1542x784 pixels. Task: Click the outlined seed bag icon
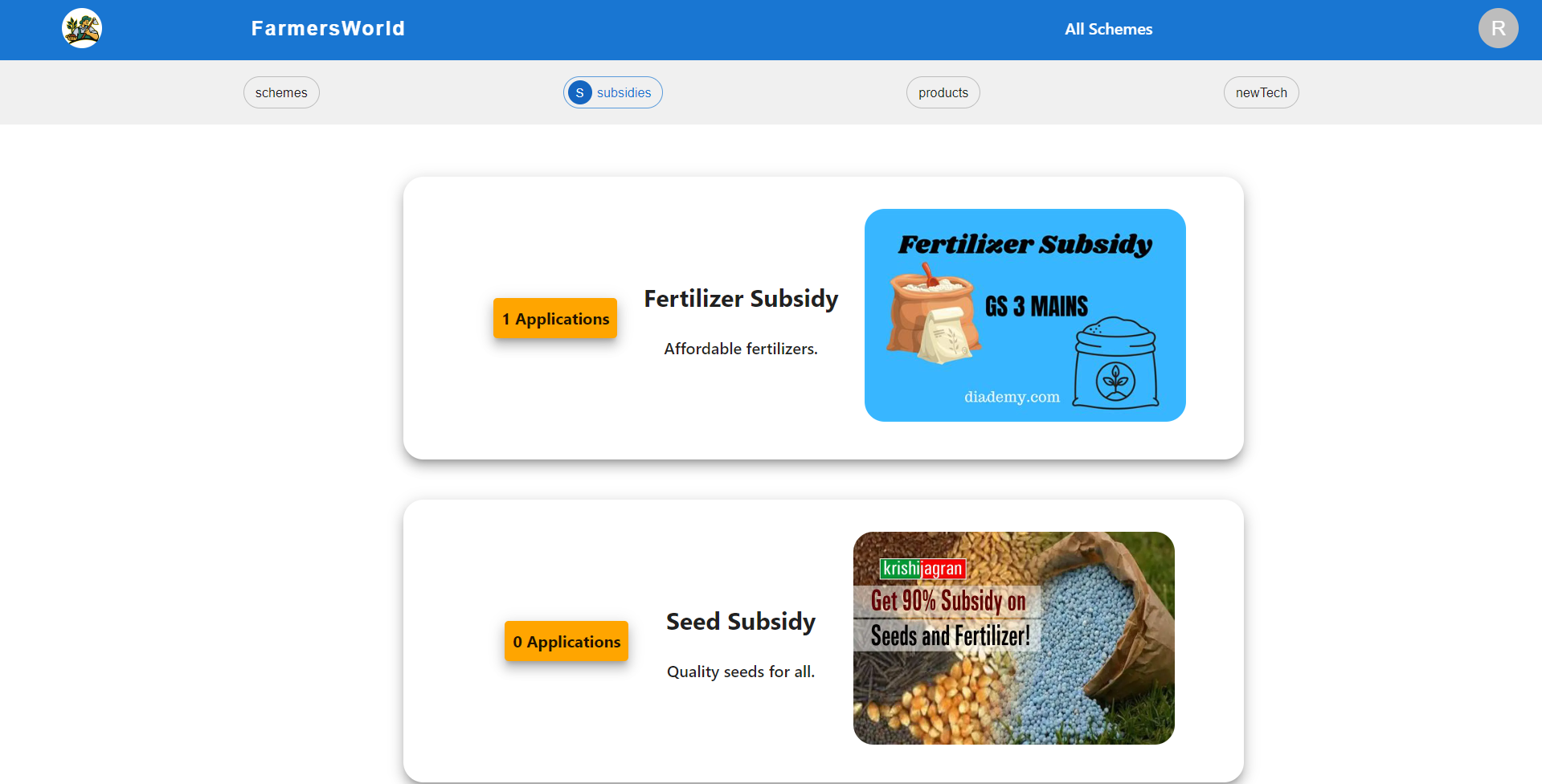1116,362
